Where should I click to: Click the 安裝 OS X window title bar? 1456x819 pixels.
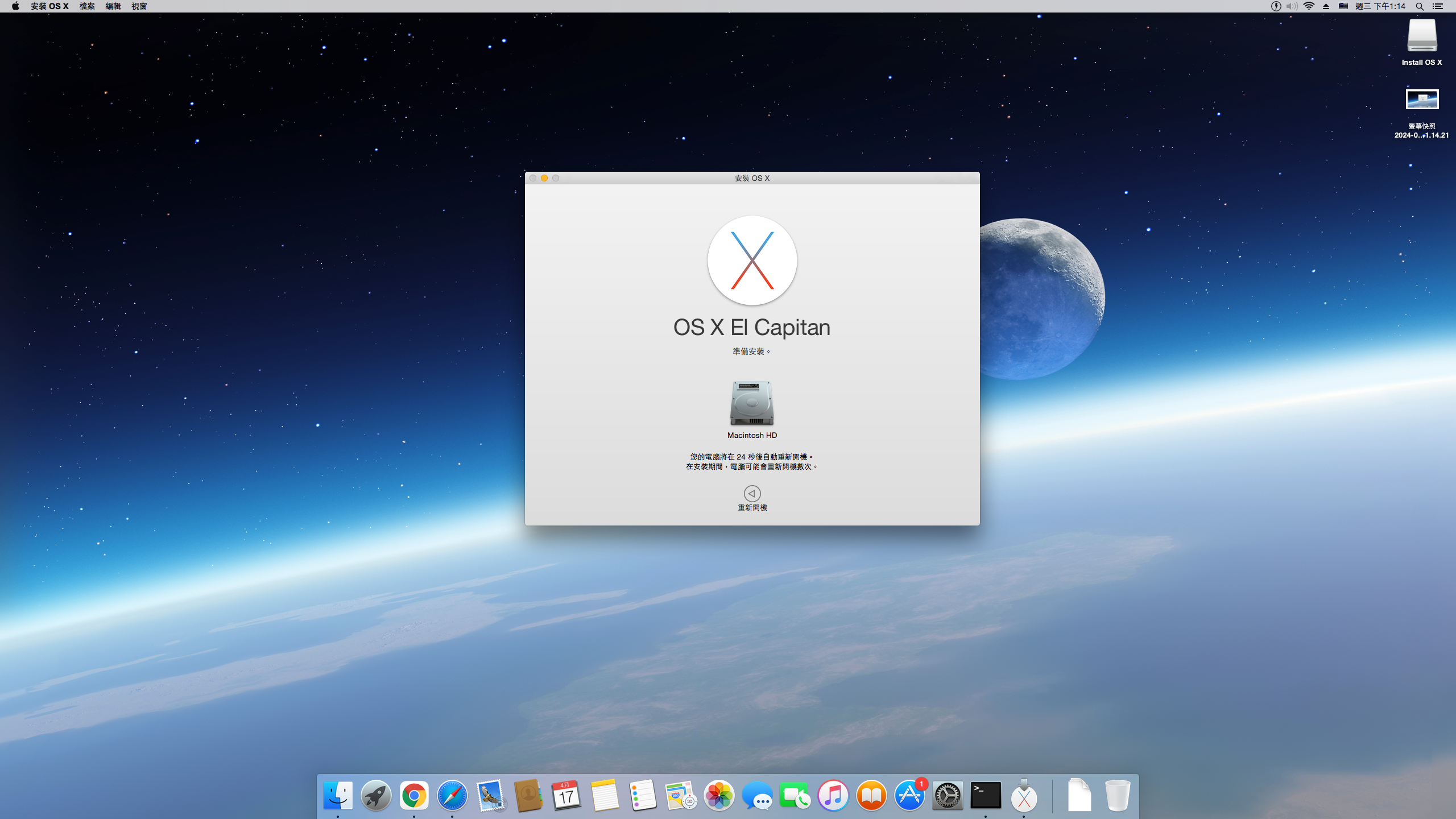752,178
